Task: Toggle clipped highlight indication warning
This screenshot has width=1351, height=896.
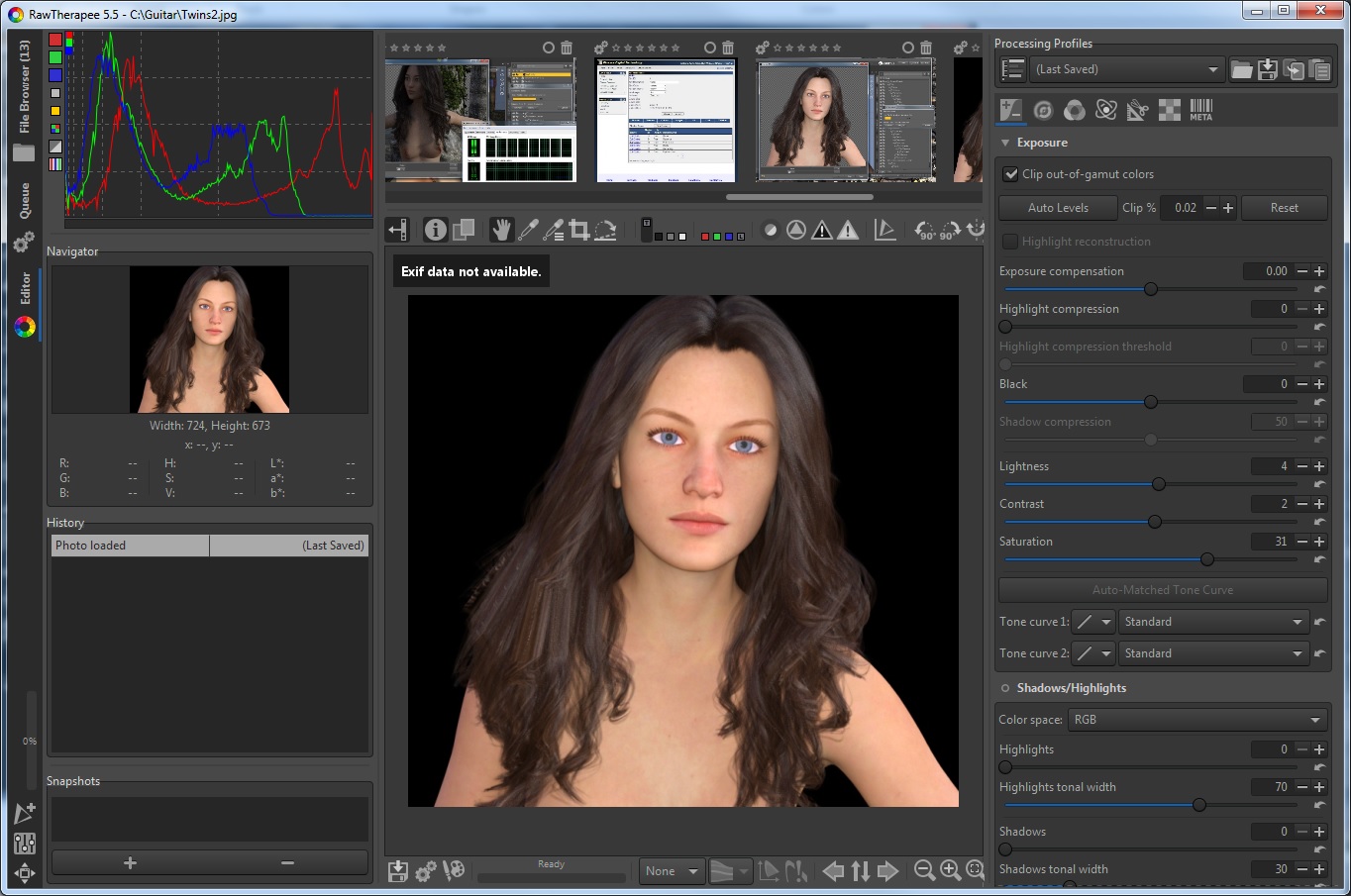Action: 848,231
